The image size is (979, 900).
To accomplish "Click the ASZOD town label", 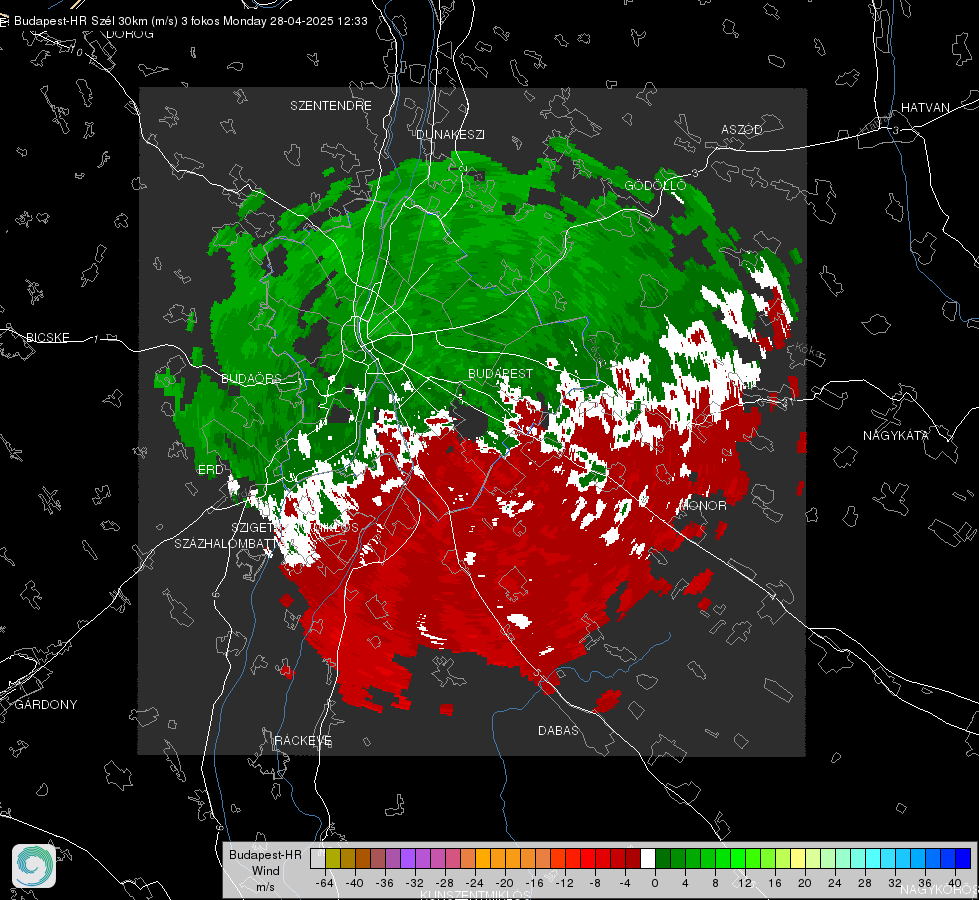I will pyautogui.click(x=742, y=129).
